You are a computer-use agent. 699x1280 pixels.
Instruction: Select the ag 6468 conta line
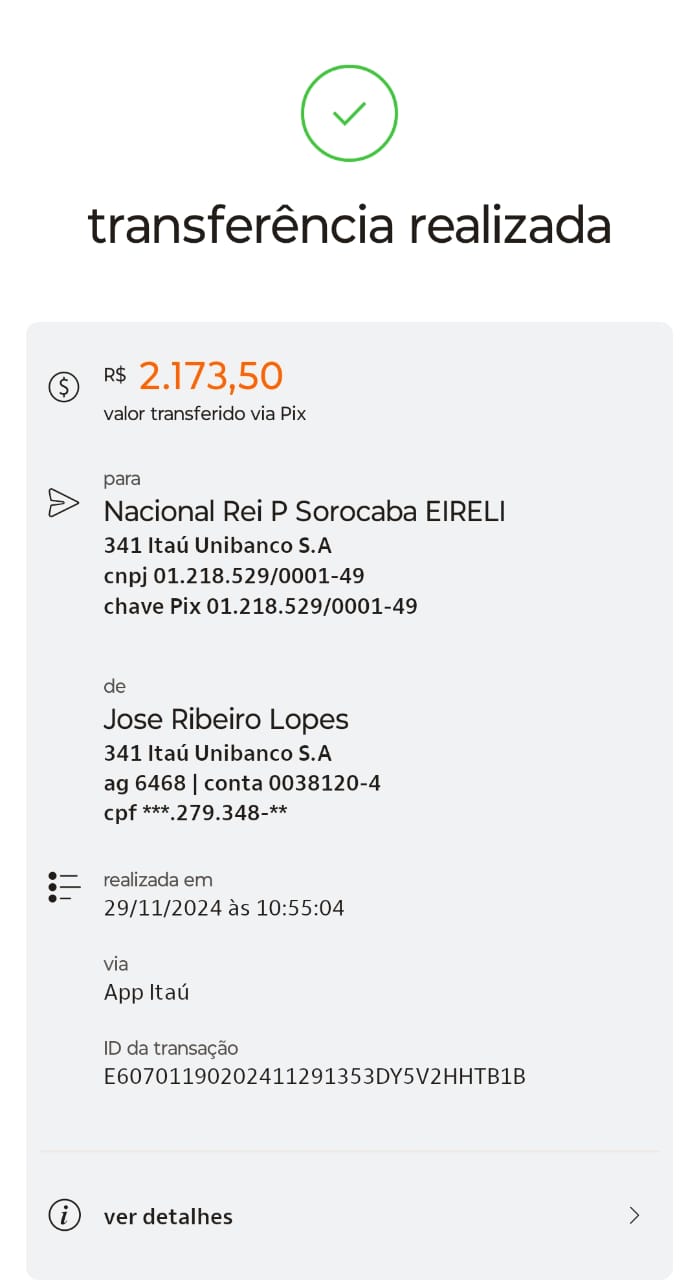coord(242,783)
